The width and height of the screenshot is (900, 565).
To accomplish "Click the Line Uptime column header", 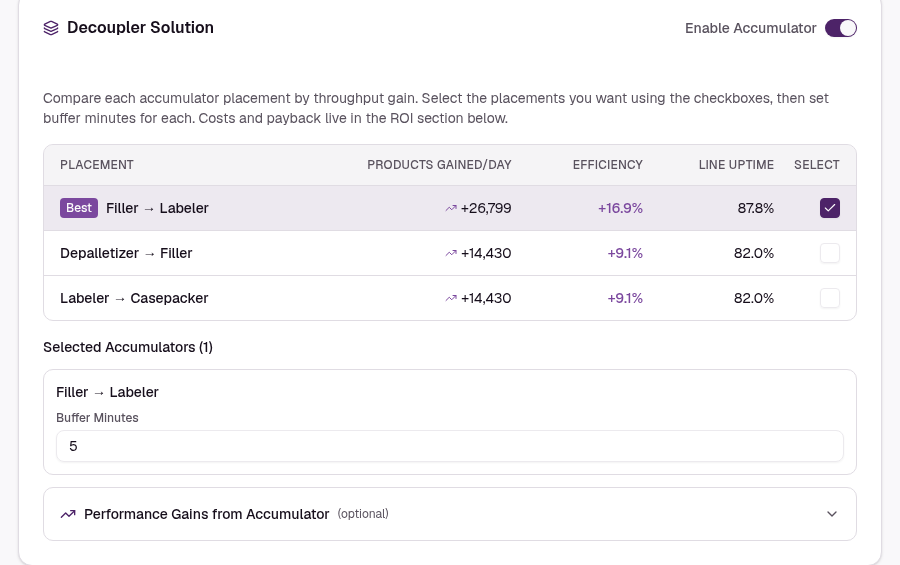I will (x=736, y=165).
